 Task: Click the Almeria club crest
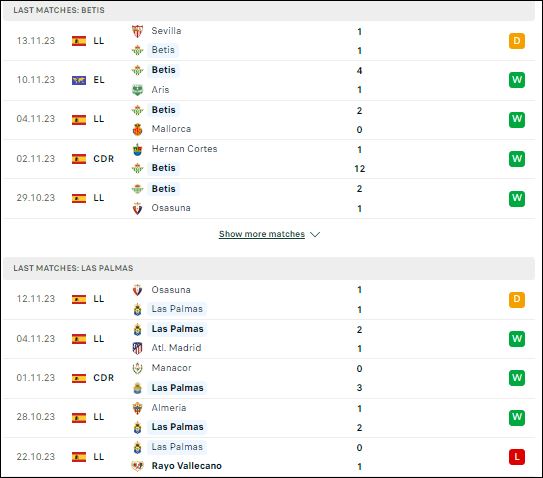137,408
